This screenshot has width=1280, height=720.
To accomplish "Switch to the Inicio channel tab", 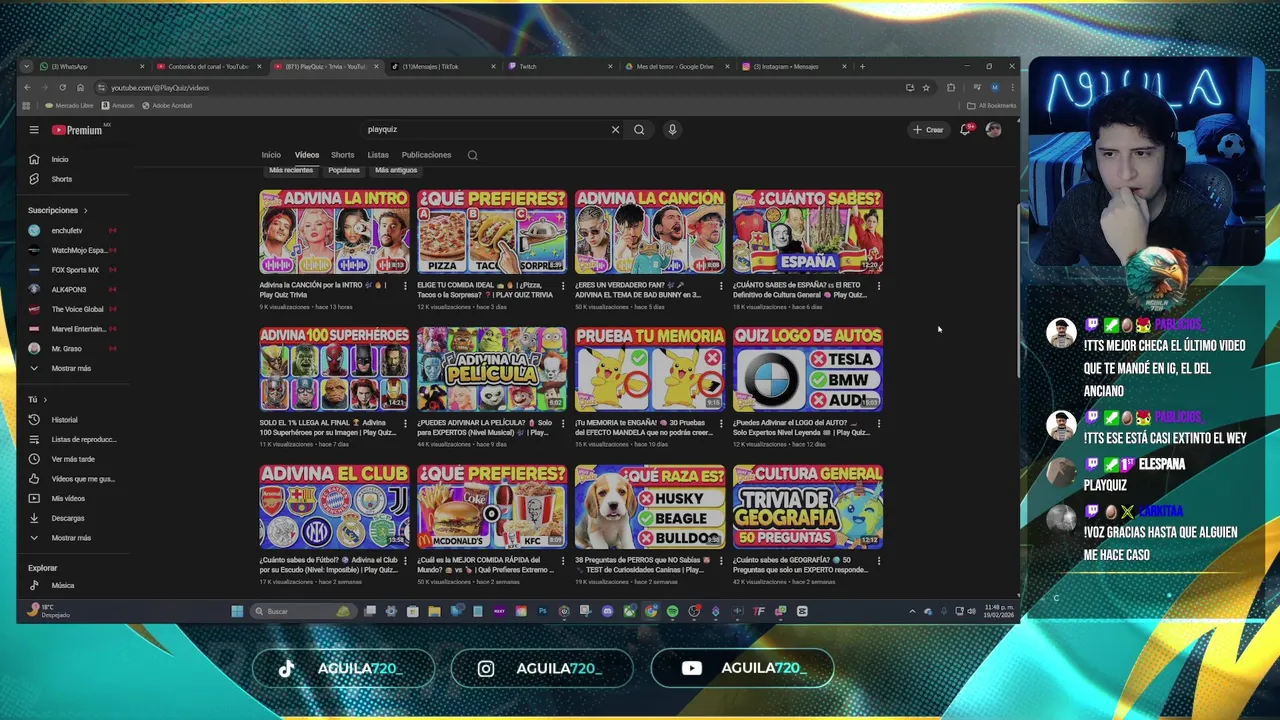I will [x=271, y=155].
